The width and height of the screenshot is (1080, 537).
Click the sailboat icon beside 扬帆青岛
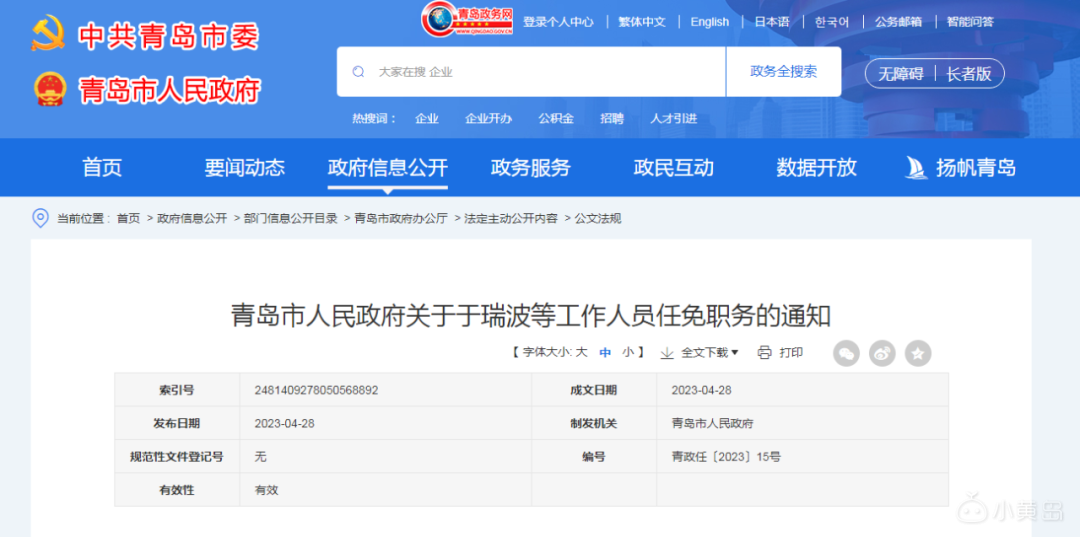916,168
